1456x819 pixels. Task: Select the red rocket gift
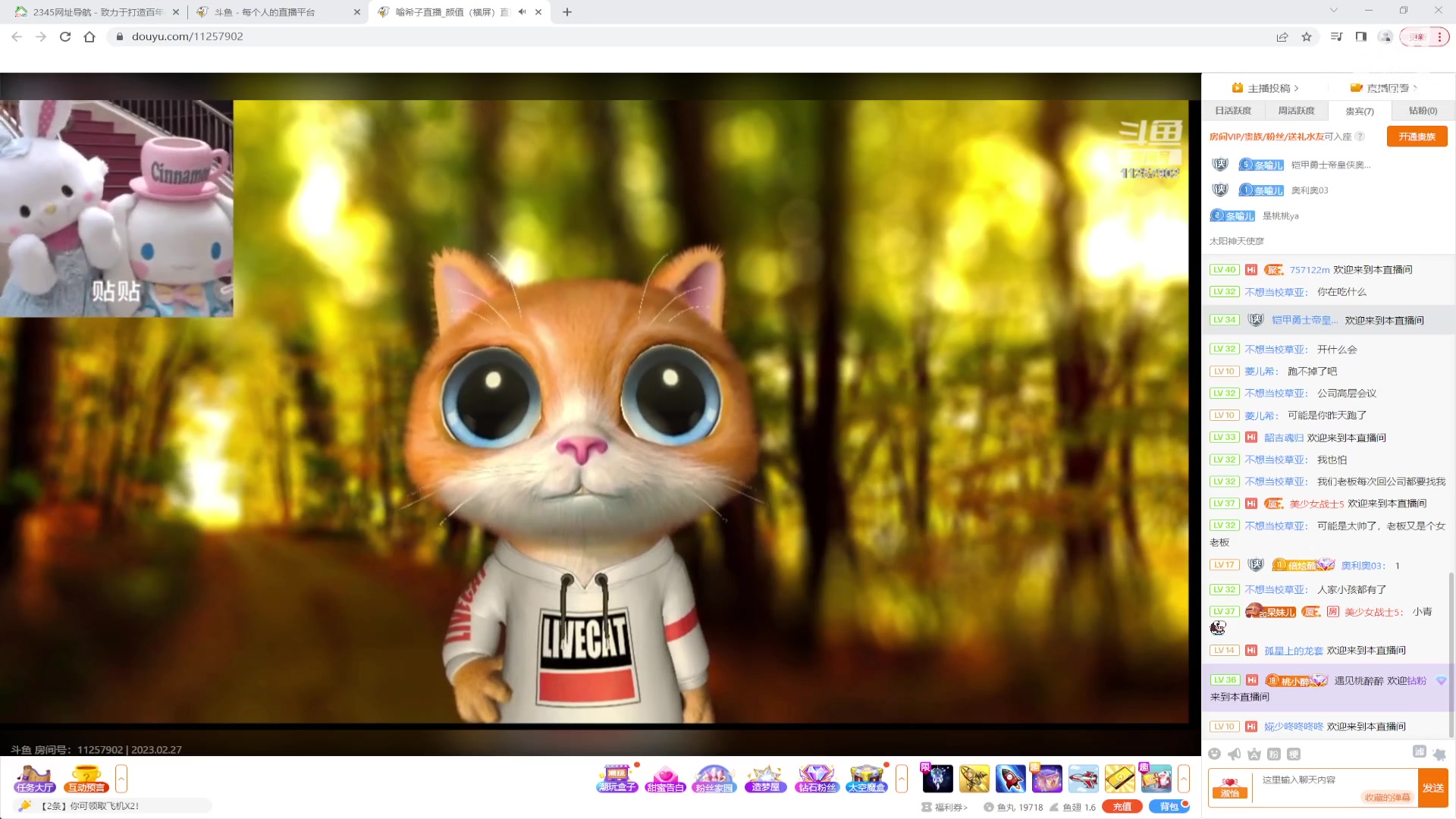point(1010,778)
